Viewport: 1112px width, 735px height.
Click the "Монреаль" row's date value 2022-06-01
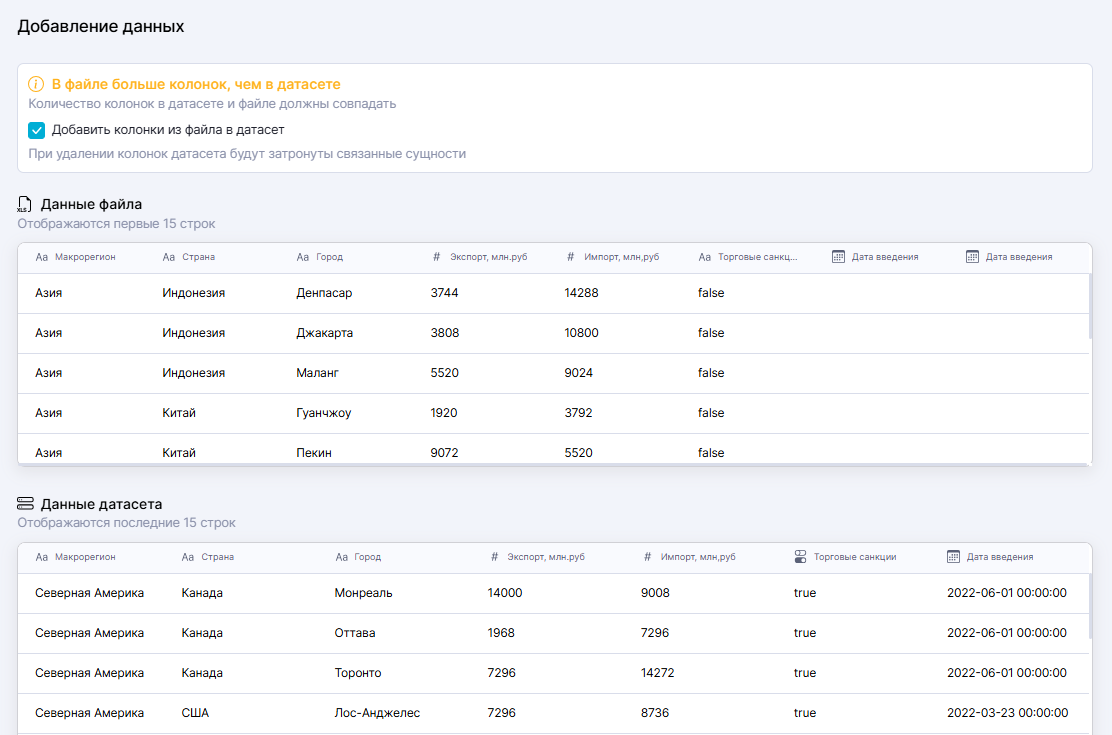(x=1006, y=593)
